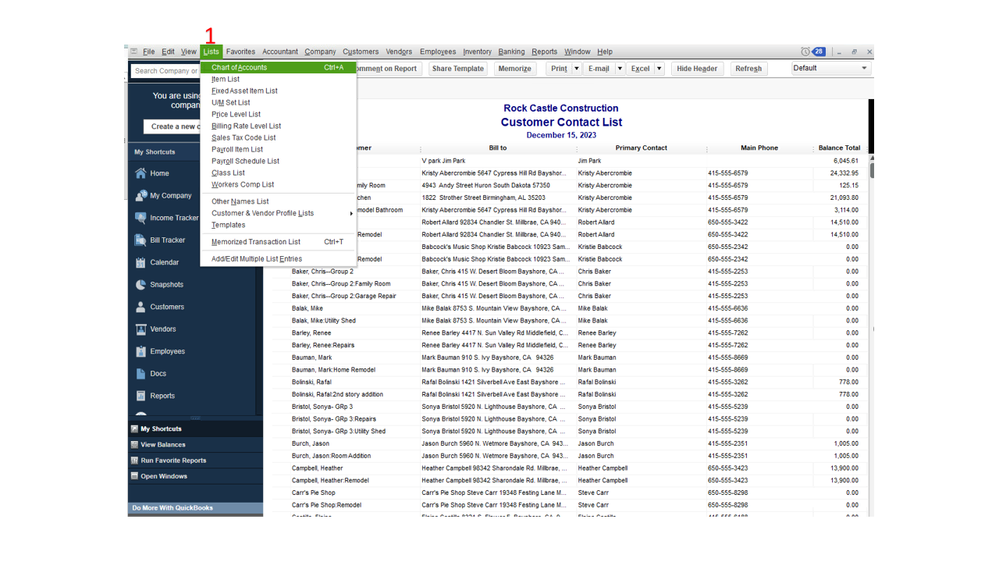Choose Billing Rate Level List entry
Viewport: 999px width, 562px height.
[x=278, y=126]
